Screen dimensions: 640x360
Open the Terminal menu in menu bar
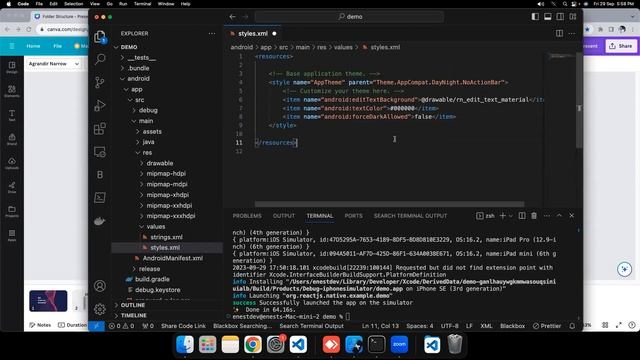[142, 4]
